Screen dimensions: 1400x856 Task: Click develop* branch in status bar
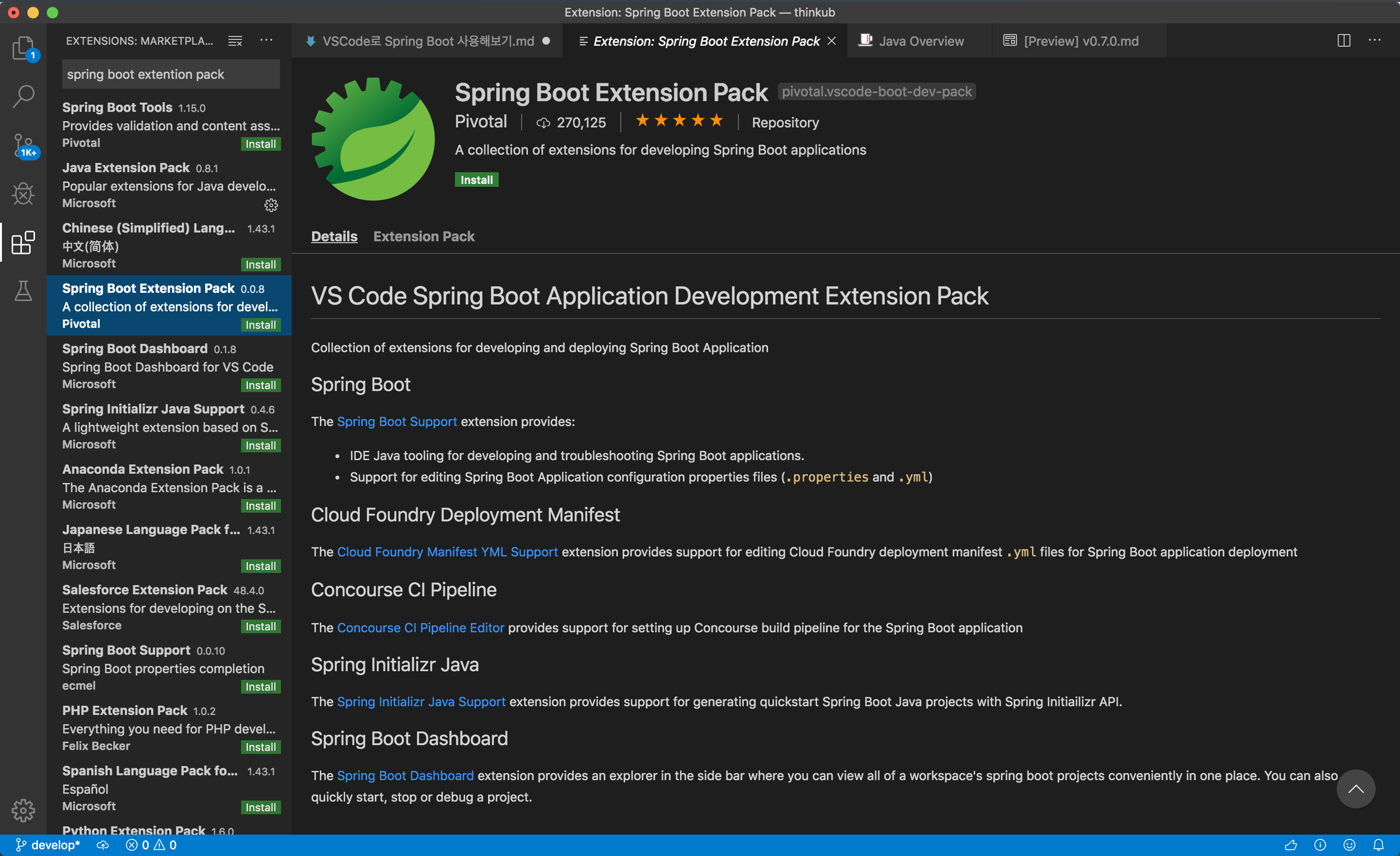click(x=48, y=845)
